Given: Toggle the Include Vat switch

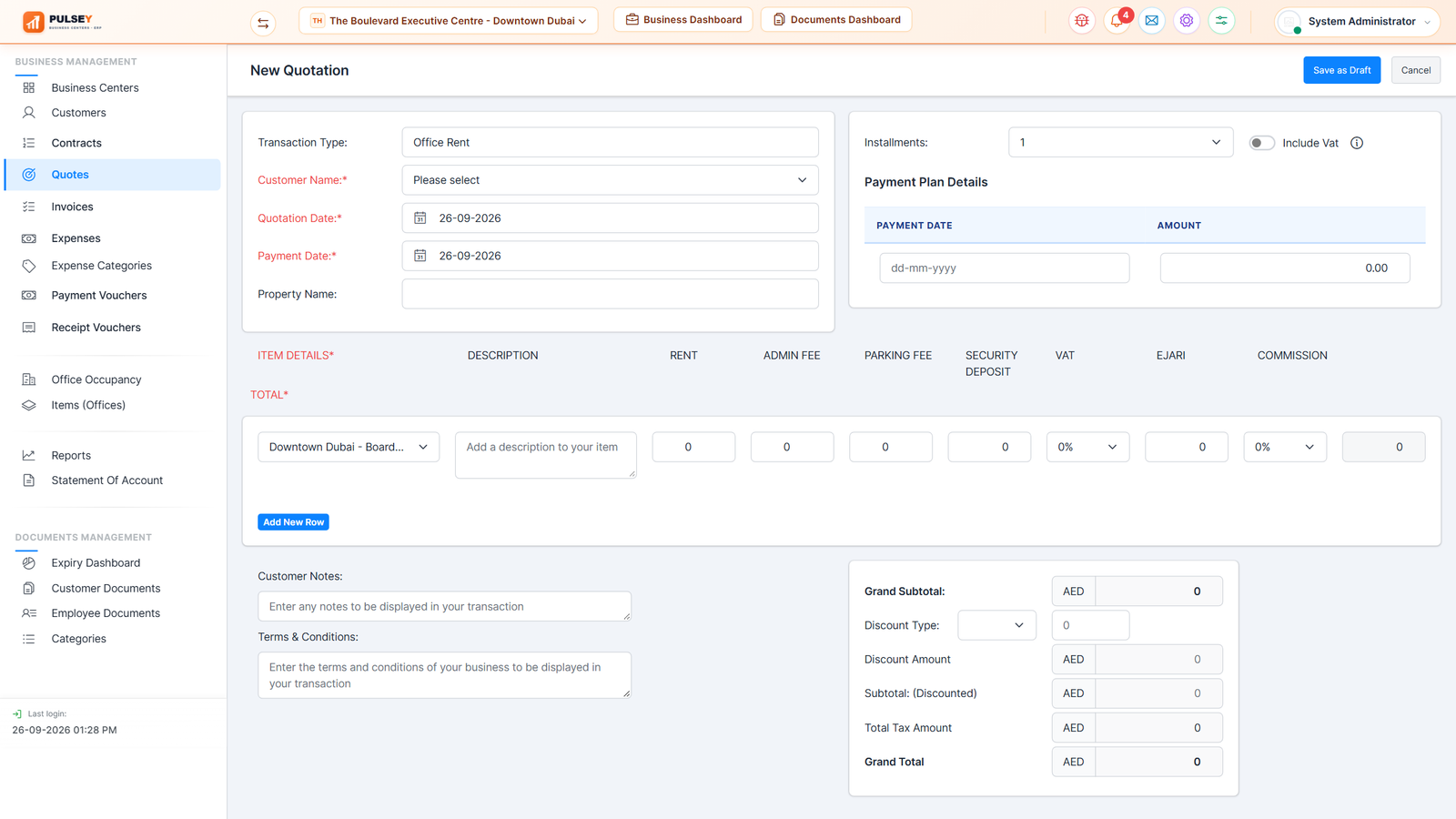Looking at the screenshot, I should 1261,143.
